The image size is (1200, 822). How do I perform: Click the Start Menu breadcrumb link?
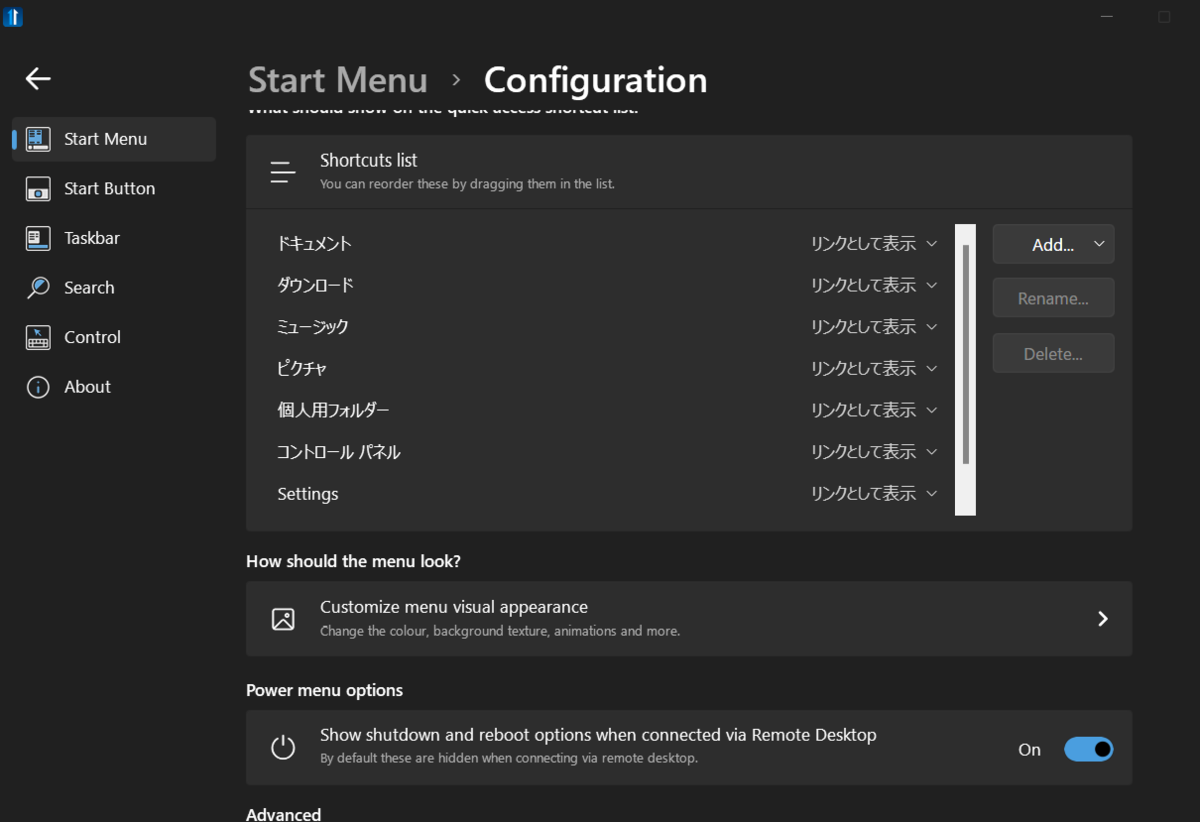click(x=337, y=80)
